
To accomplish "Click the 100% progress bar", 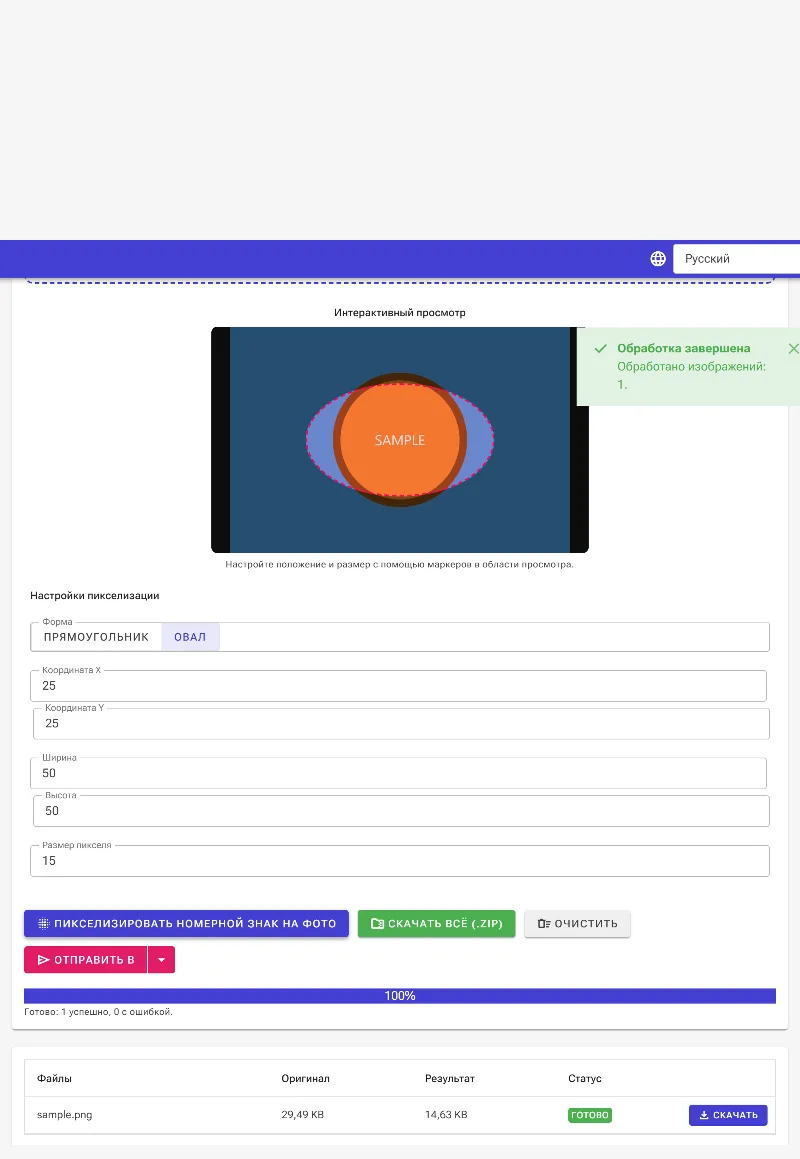I will click(400, 996).
